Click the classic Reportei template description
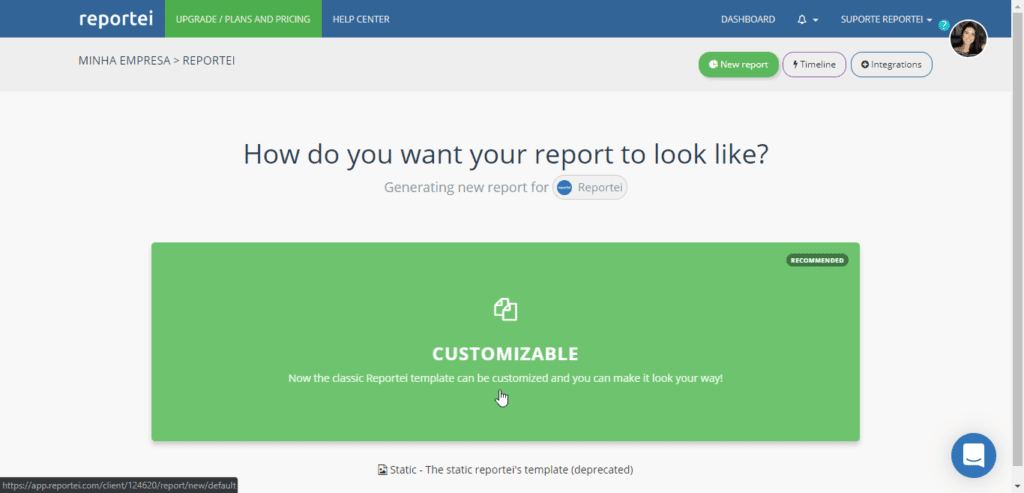The width and height of the screenshot is (1024, 493). pyautogui.click(x=505, y=378)
